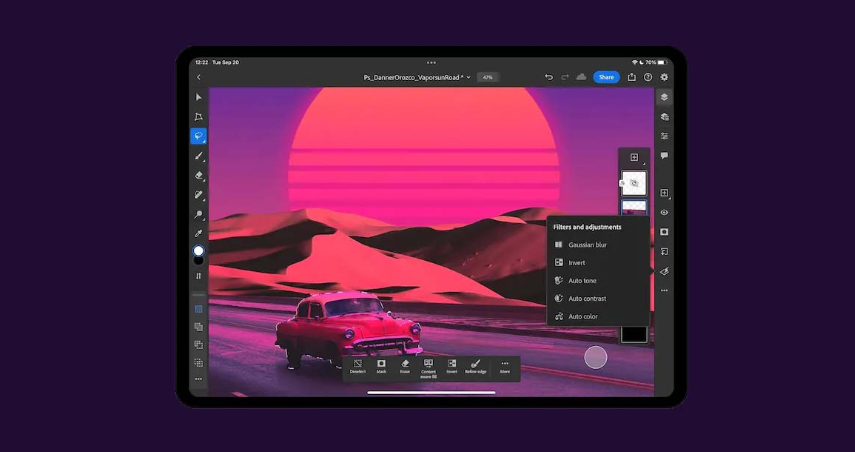Open more layer actions three dots
The height and width of the screenshot is (452, 855).
coord(664,291)
